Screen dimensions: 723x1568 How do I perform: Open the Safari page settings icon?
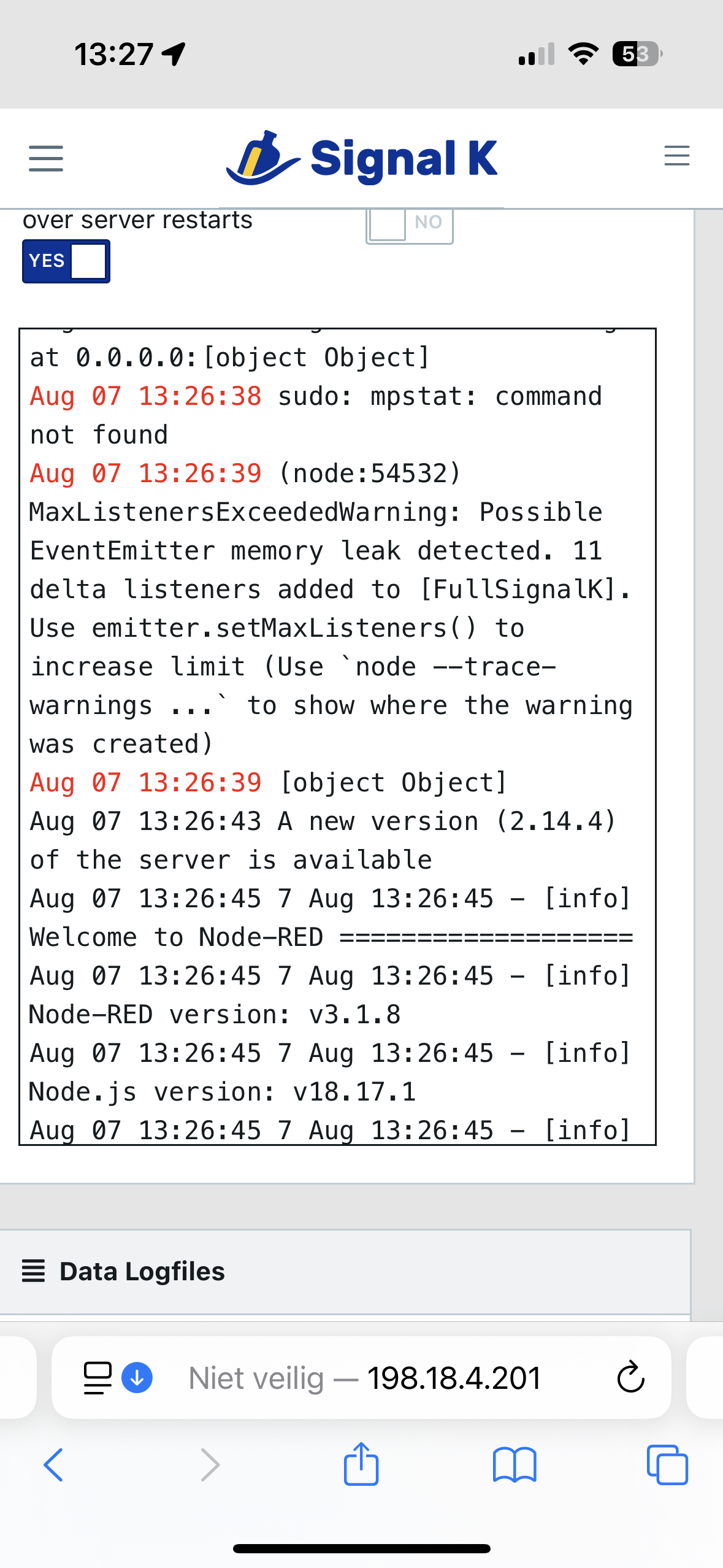click(98, 1378)
